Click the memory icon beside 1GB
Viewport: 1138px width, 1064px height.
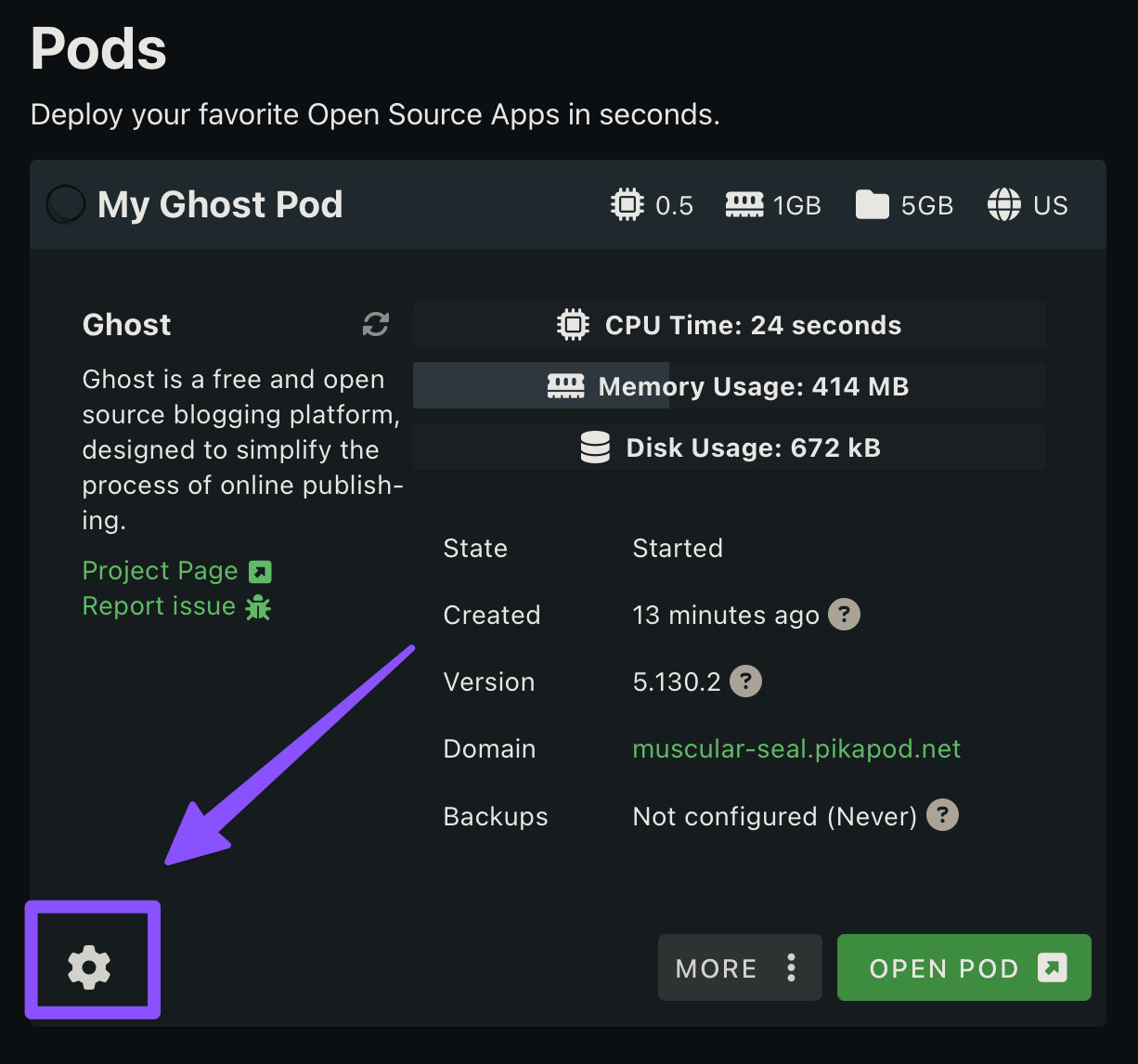744,204
